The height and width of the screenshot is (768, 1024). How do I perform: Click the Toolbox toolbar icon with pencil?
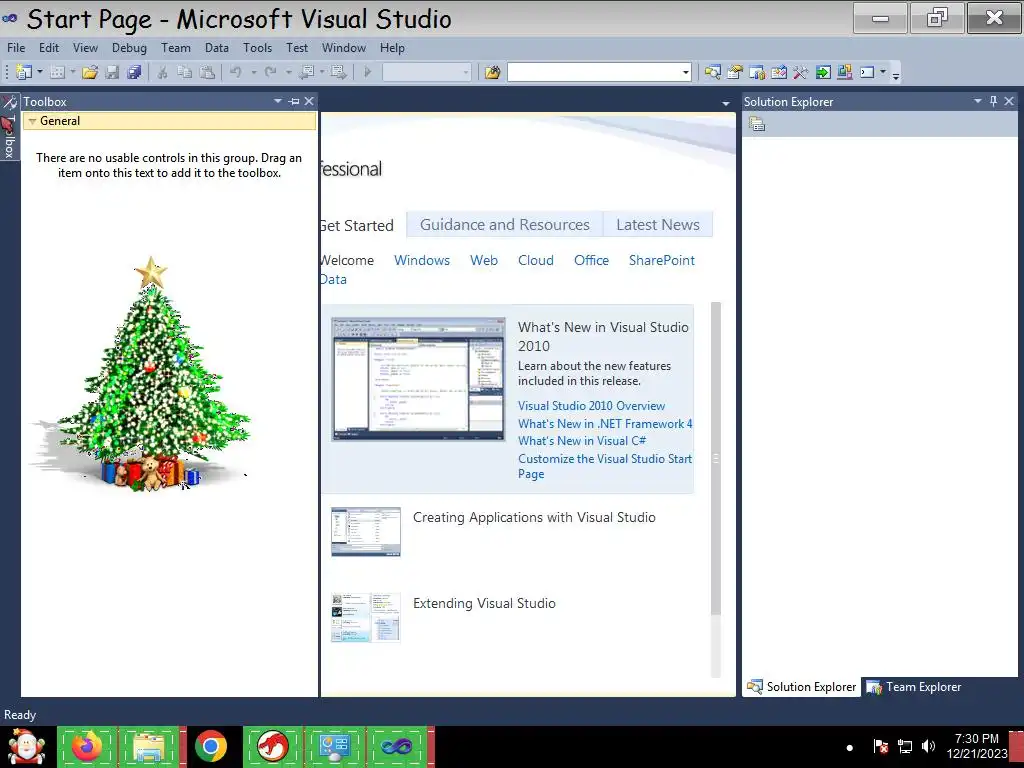pyautogui.click(x=778, y=72)
